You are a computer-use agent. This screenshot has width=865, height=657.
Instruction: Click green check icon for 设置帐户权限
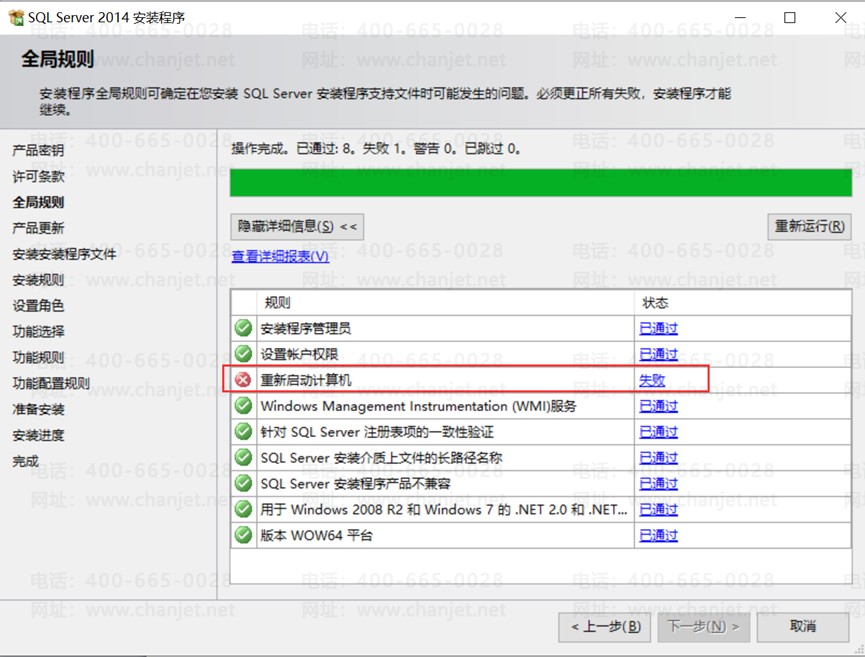[243, 354]
